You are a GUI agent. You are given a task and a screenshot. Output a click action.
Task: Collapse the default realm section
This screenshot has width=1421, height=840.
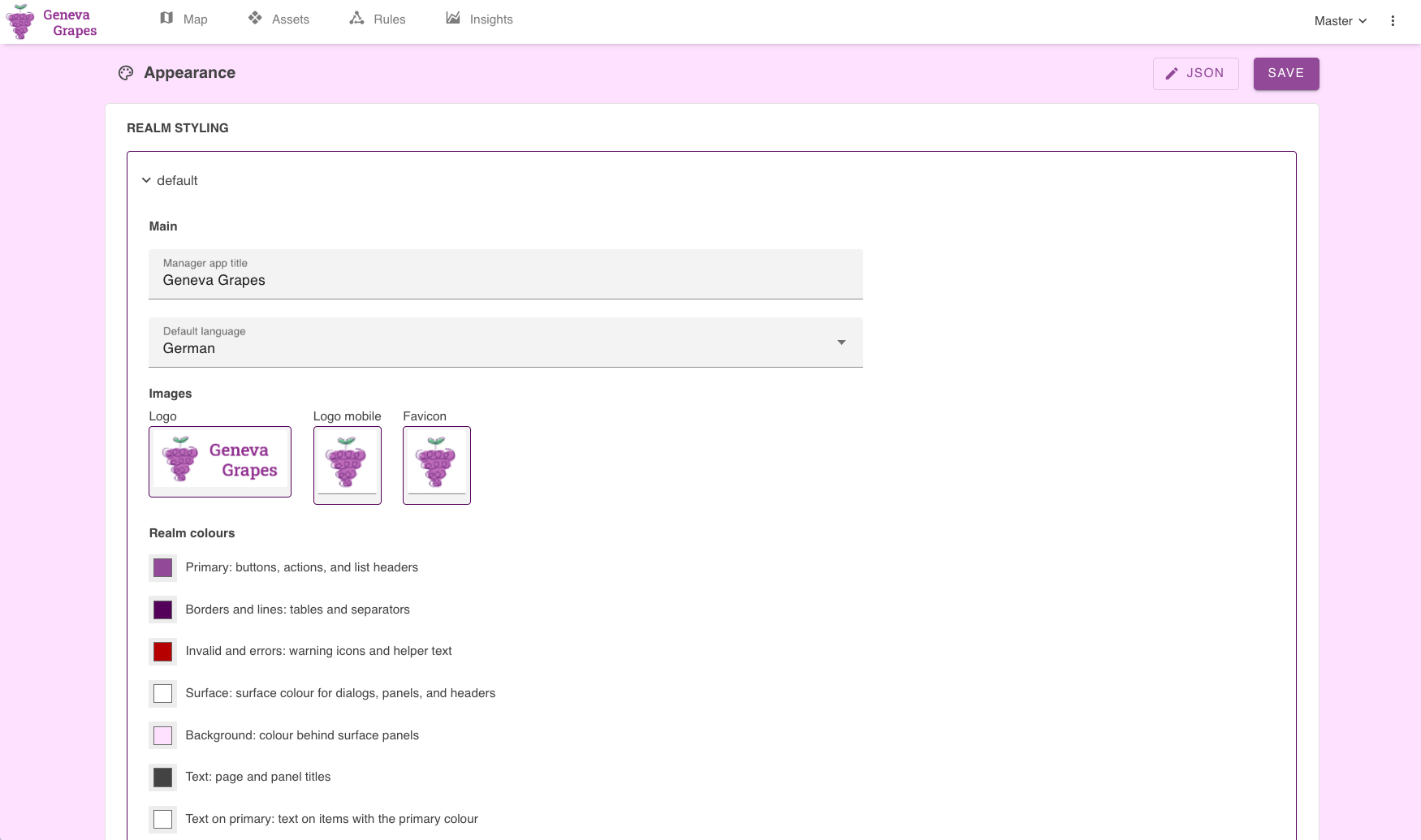point(147,180)
